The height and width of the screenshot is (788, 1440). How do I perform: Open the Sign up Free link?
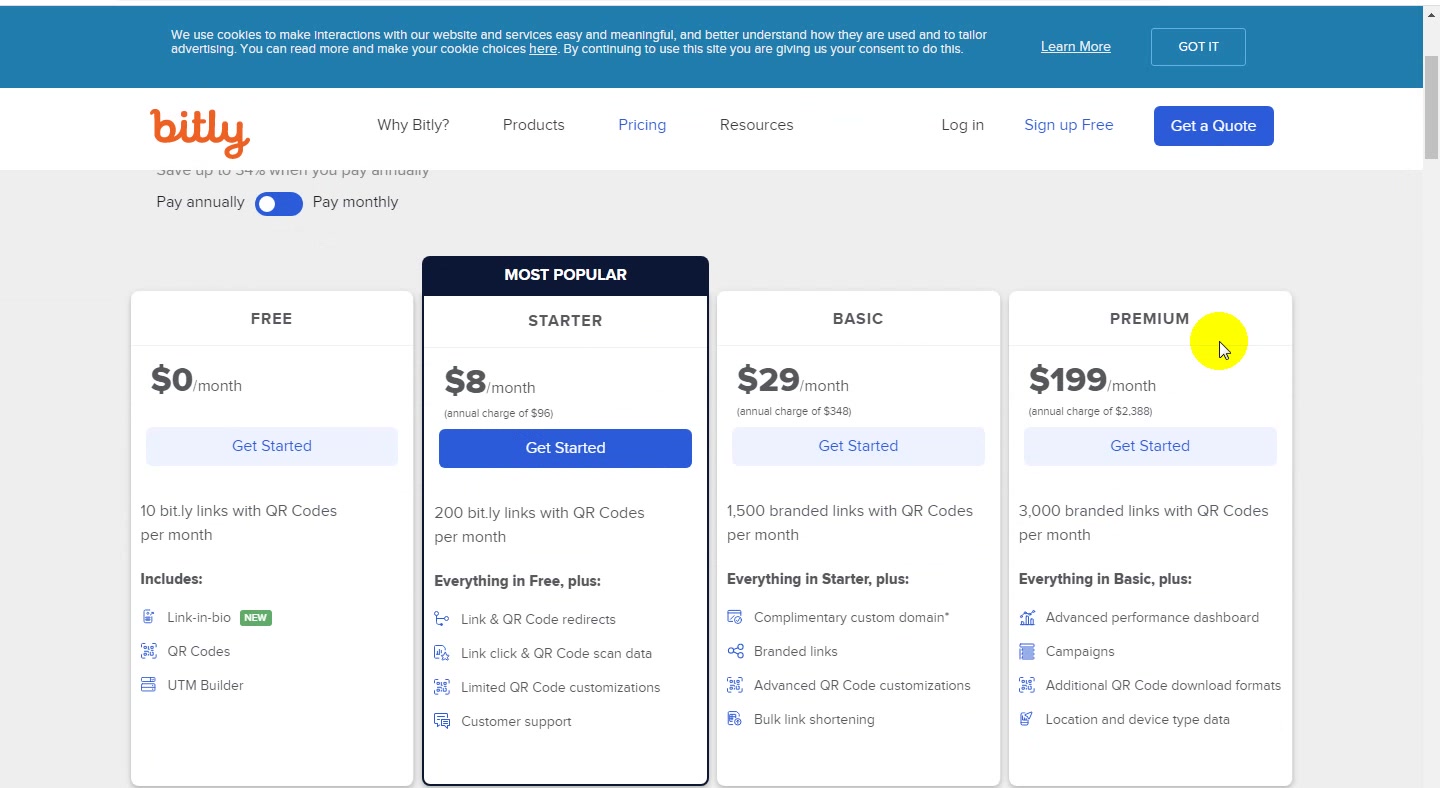point(1069,125)
